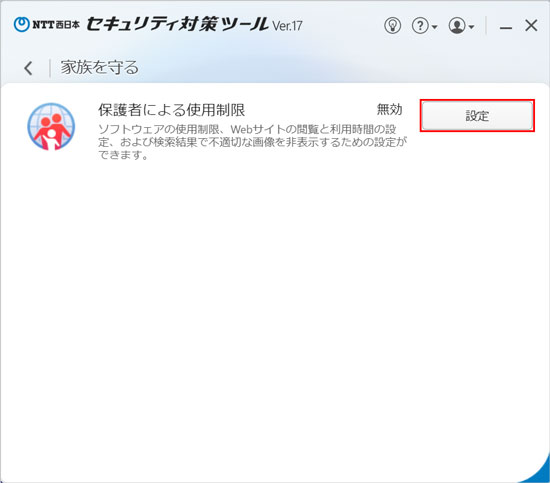Close the security tool window
The height and width of the screenshot is (483, 550).
coord(531,26)
